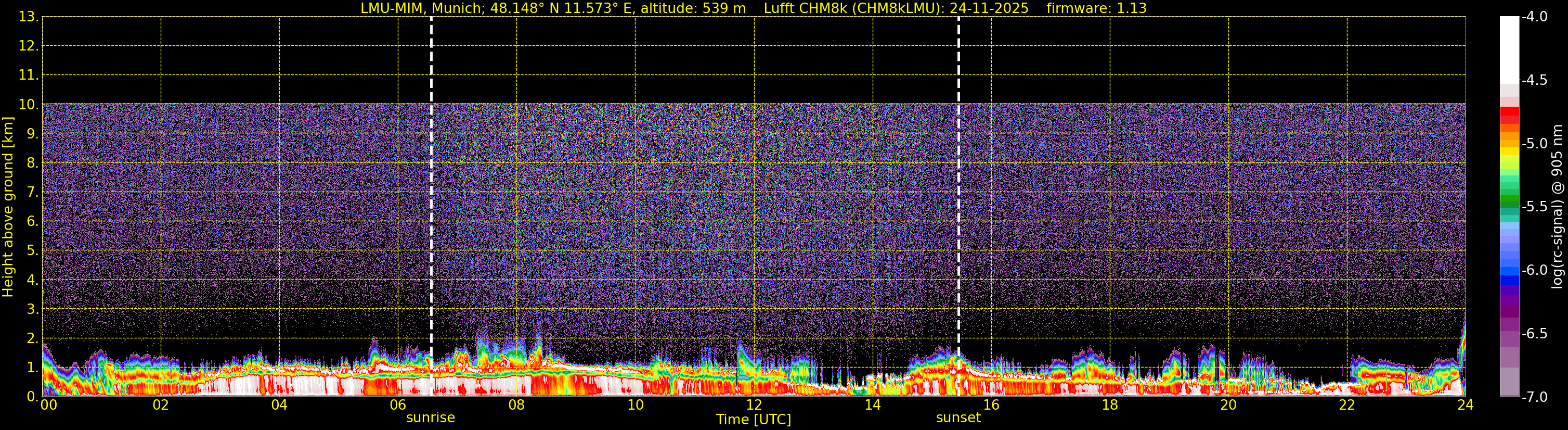The height and width of the screenshot is (430, 1568).
Task: Click the 'log(rc-signal) @ 905 nm' colorbar label
Action: [1558, 207]
